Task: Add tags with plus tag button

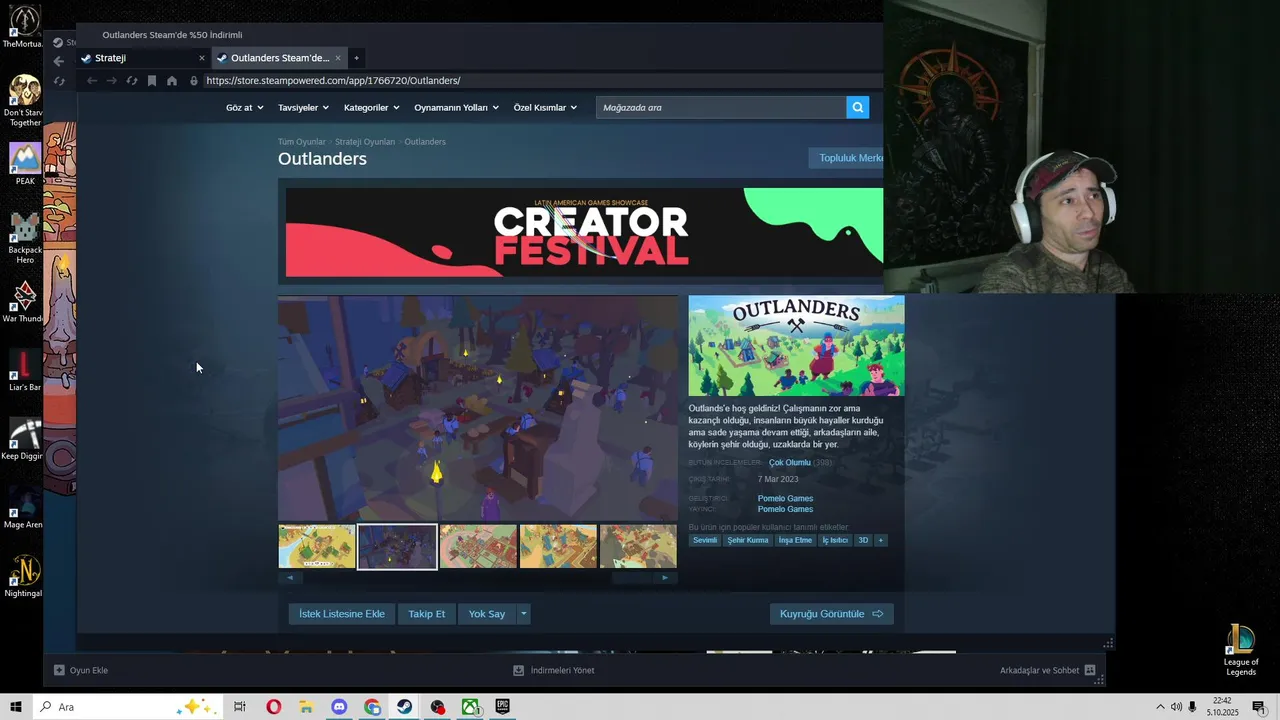Action: point(881,540)
